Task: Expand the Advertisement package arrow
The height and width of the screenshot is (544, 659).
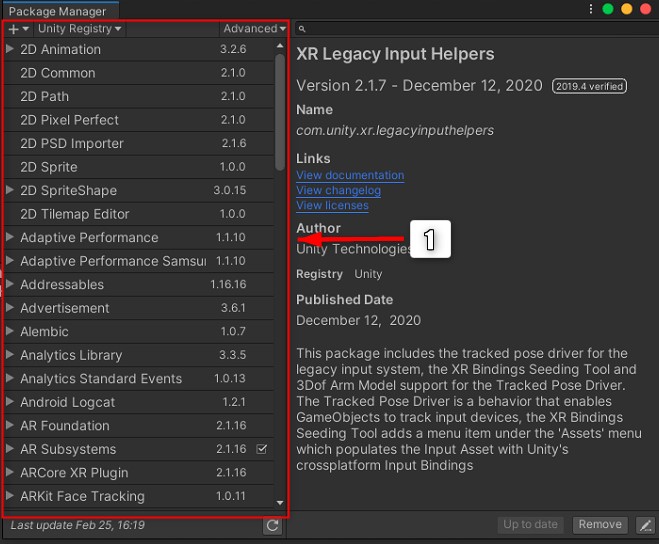Action: (10, 308)
